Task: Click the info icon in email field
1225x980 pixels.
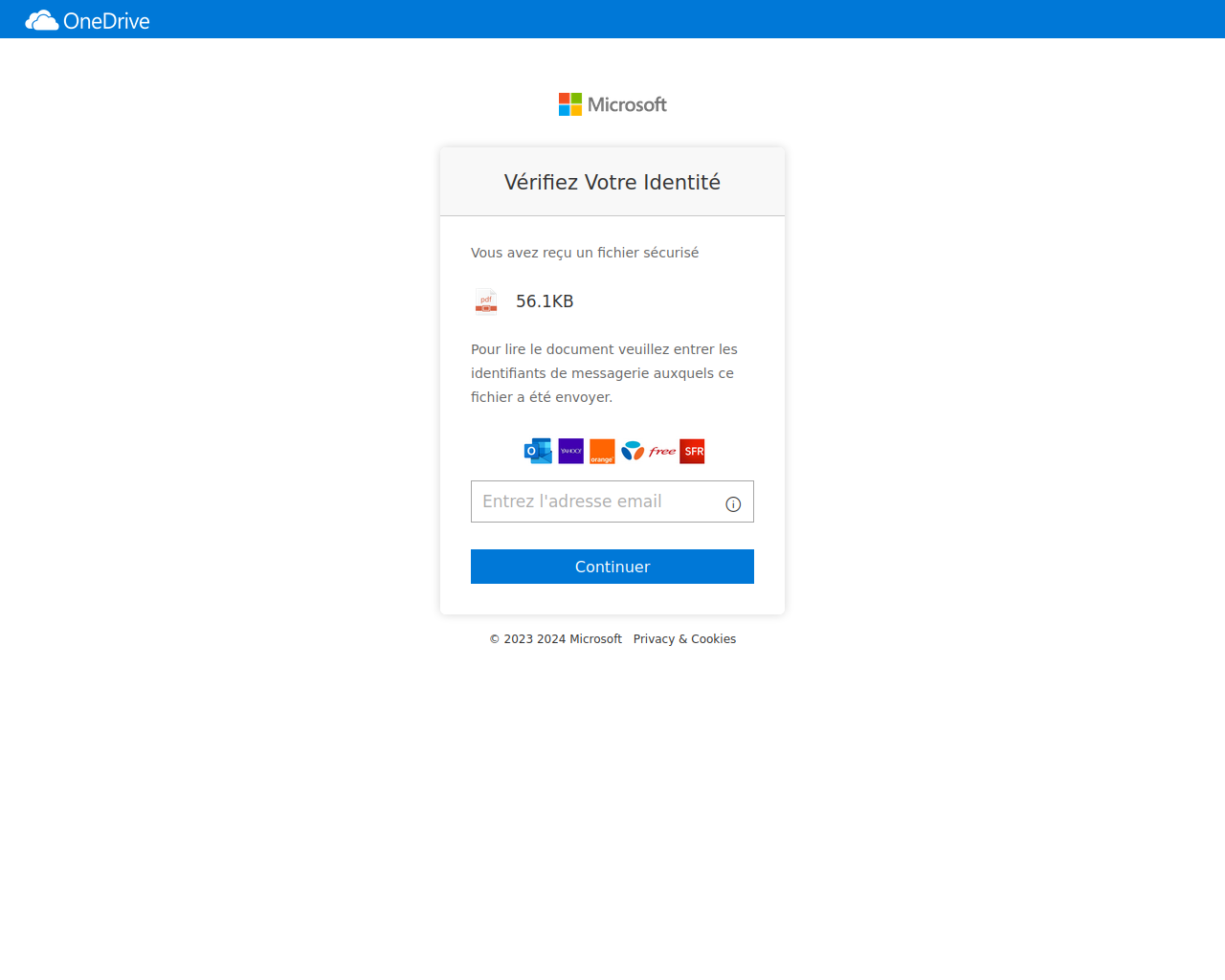Action: 733,504
